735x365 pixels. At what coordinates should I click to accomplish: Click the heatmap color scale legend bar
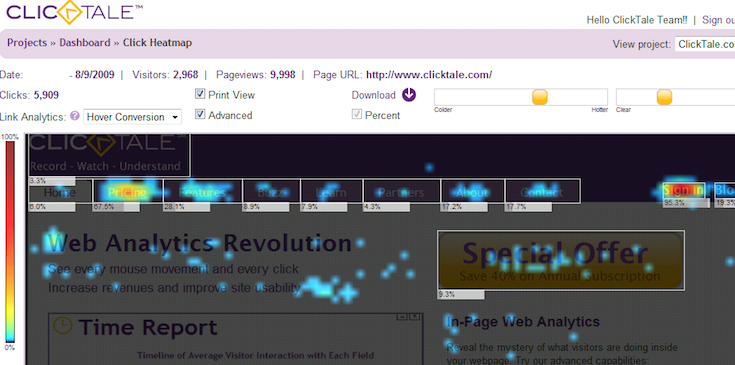coord(10,242)
